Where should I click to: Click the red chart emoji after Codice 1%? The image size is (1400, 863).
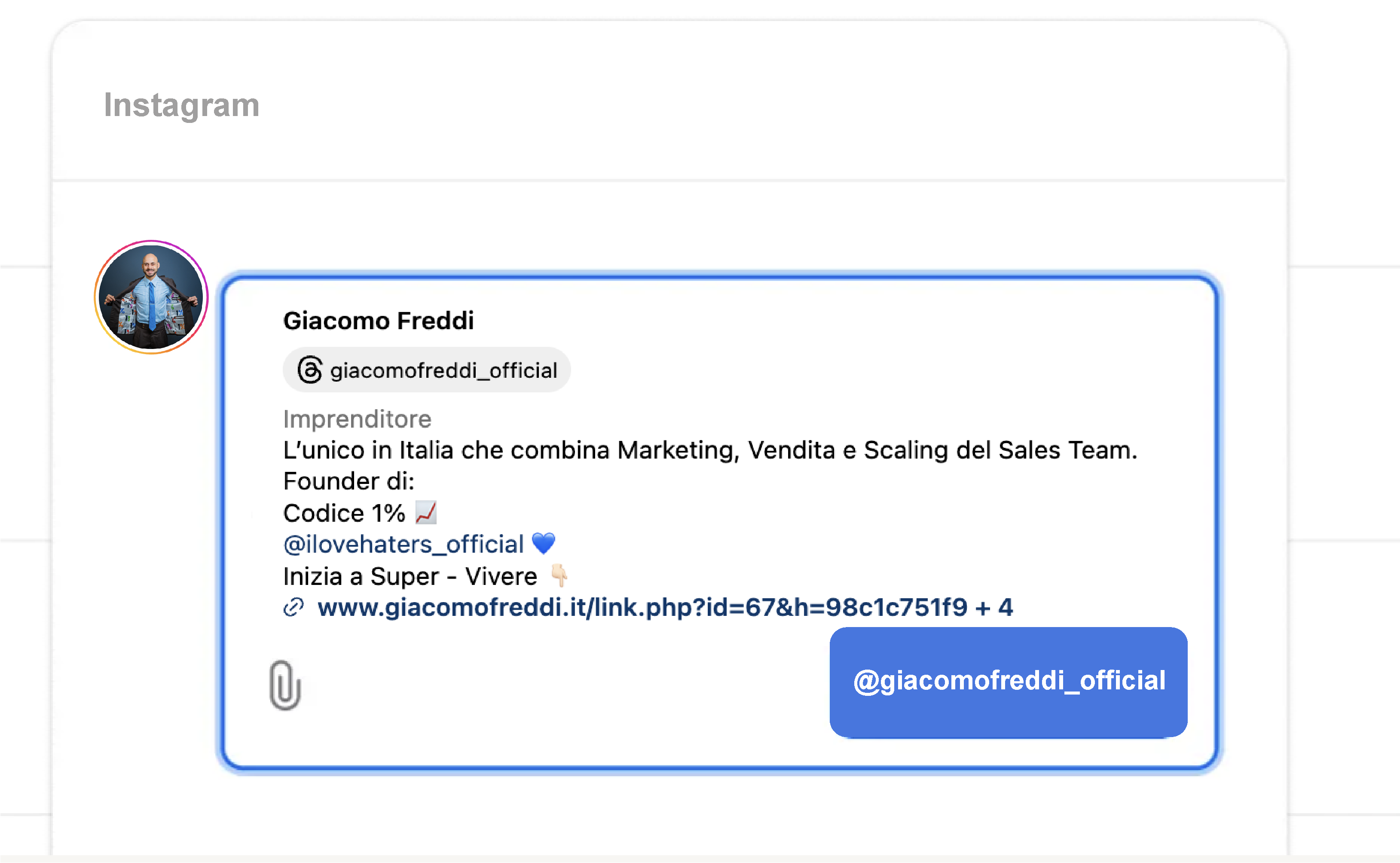pos(425,513)
